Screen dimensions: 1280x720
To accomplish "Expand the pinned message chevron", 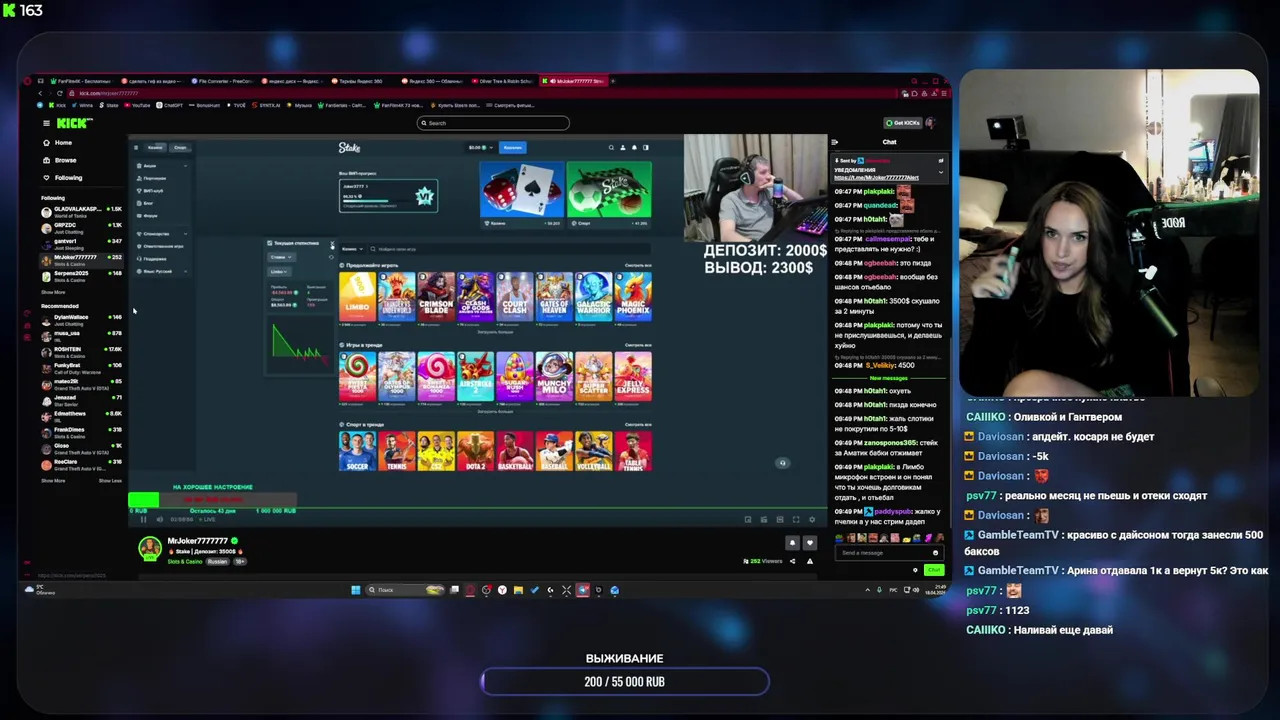I will coord(941,172).
